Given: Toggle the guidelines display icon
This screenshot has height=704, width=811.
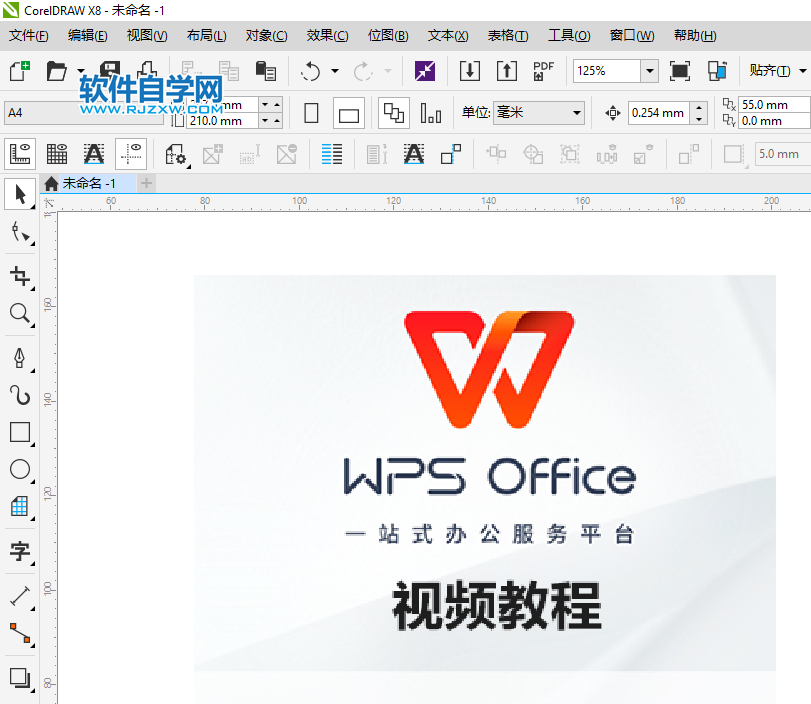Looking at the screenshot, I should point(131,154).
